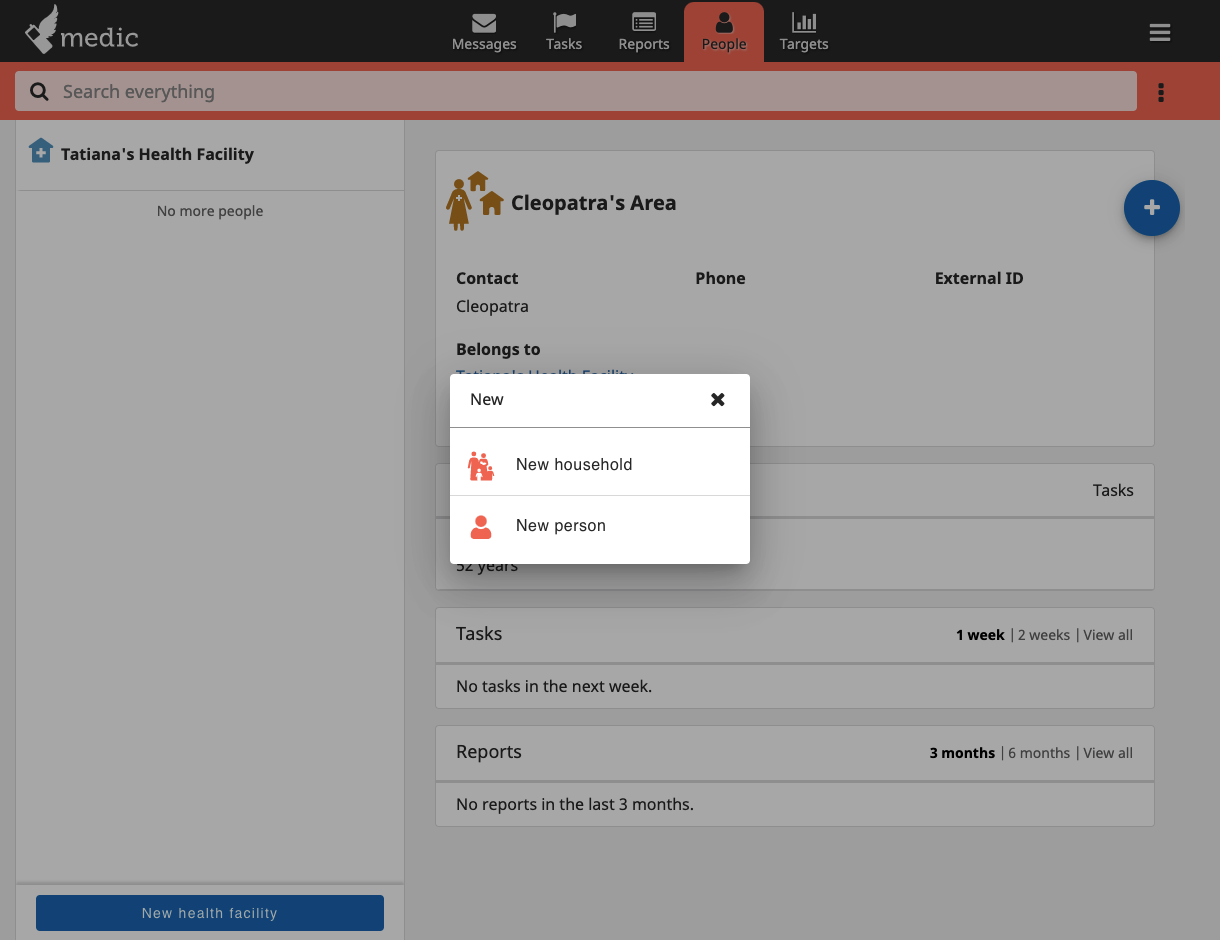Viewport: 1220px width, 940px height.
Task: Dismiss the New dialog with the X
Action: [x=718, y=399]
